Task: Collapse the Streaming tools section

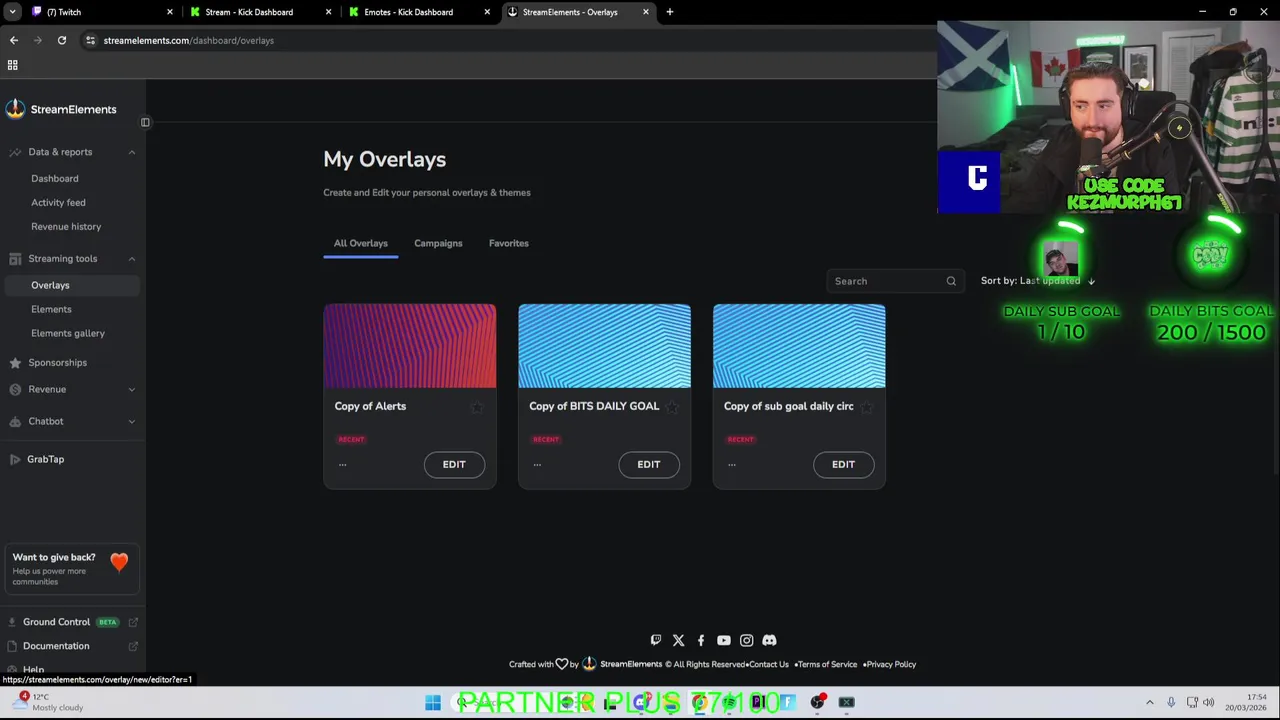Action: click(x=131, y=259)
